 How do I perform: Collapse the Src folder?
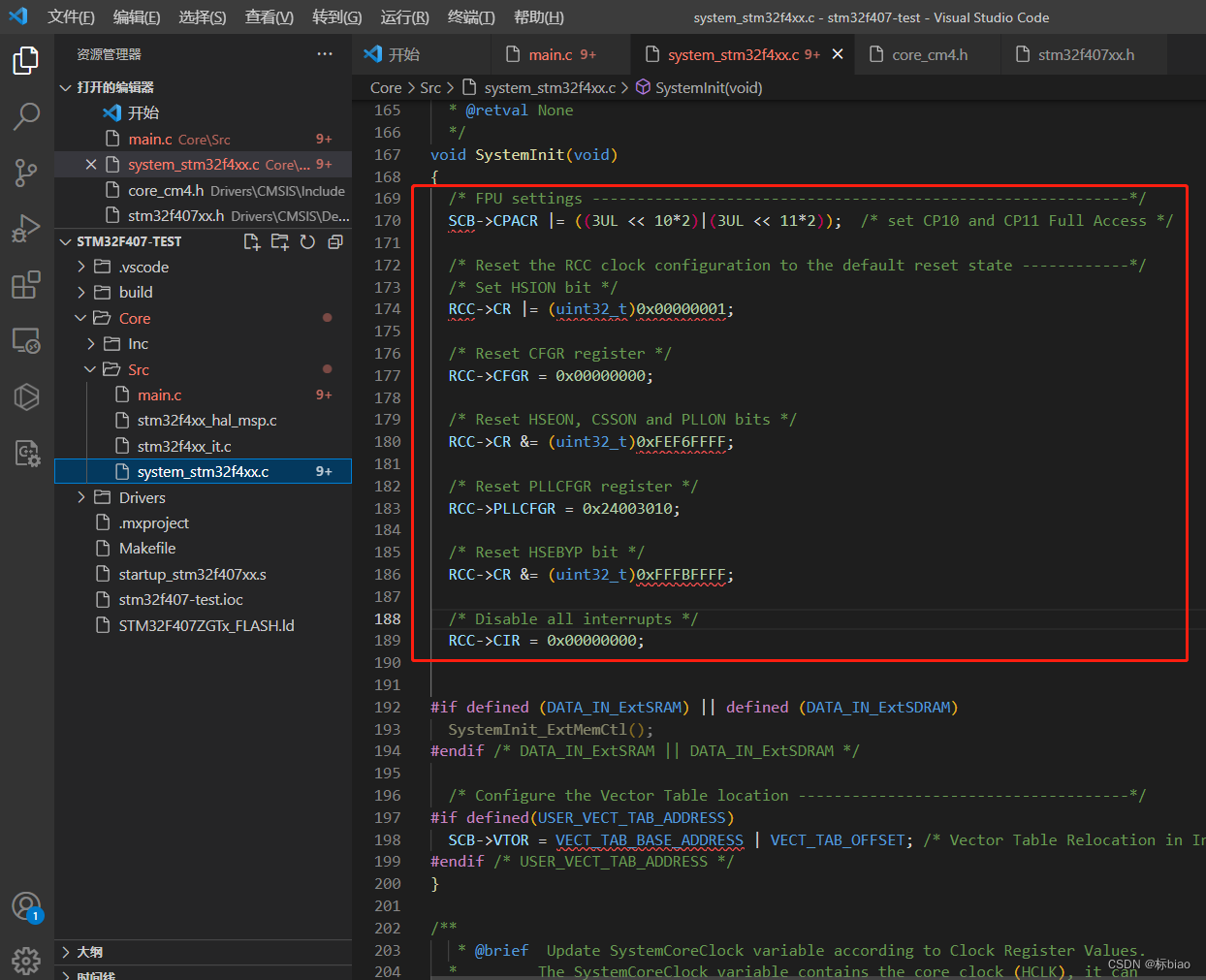(x=91, y=369)
